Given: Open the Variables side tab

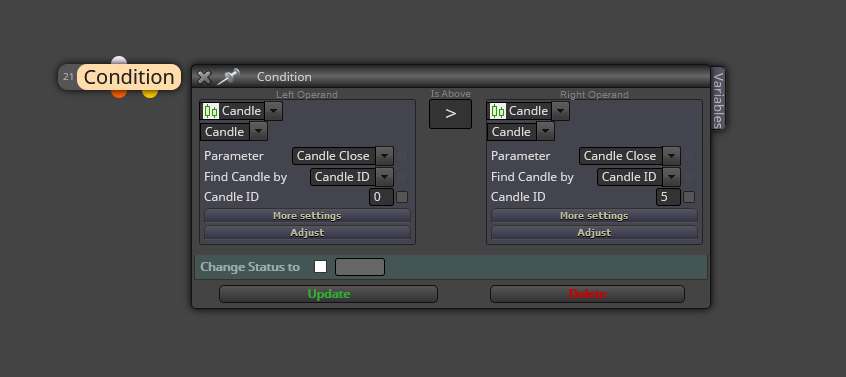Looking at the screenshot, I should click(x=718, y=99).
